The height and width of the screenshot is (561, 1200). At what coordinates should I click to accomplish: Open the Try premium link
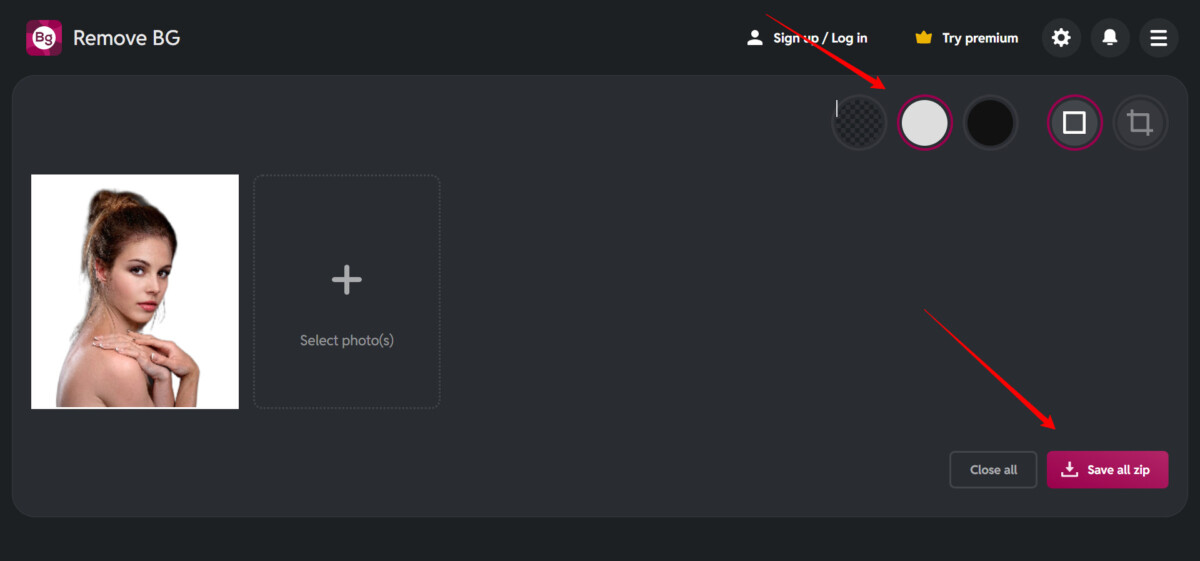click(x=980, y=38)
